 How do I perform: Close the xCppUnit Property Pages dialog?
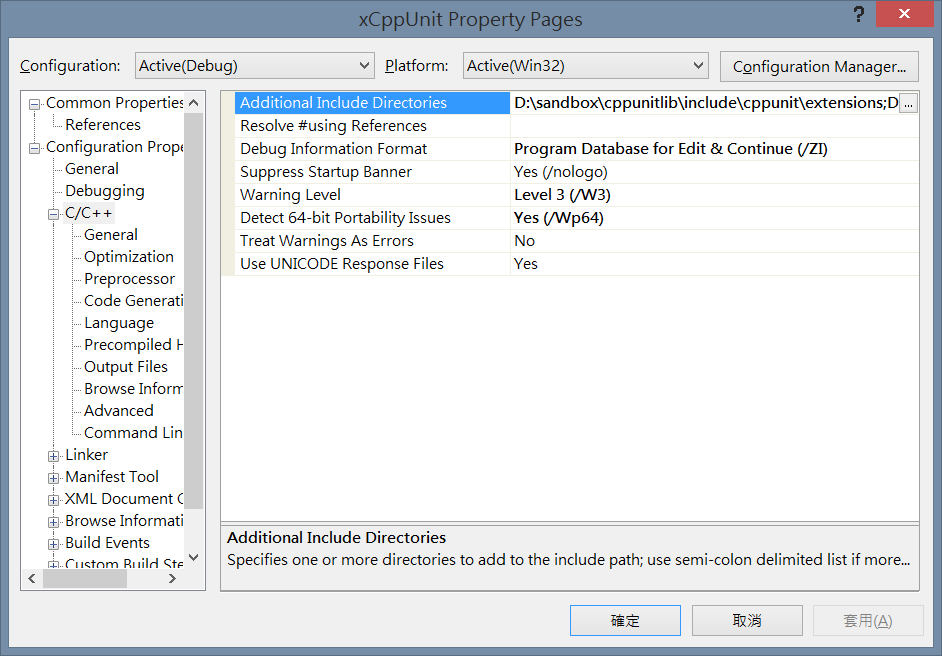pos(904,14)
